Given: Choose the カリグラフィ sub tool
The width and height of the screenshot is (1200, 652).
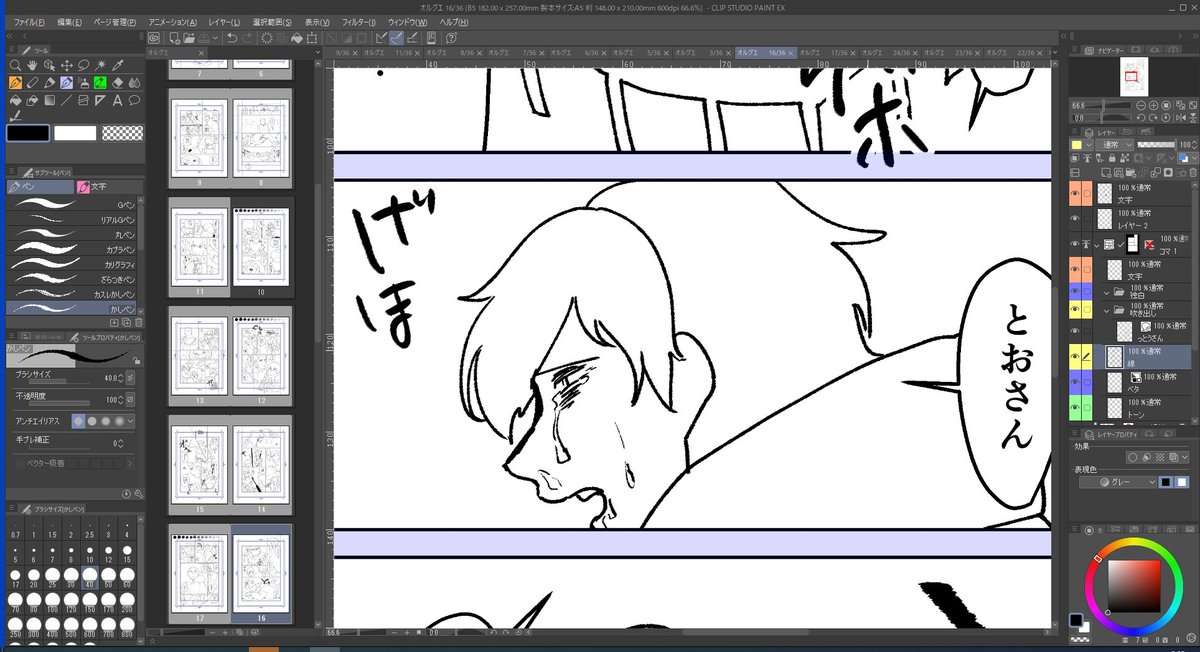Looking at the screenshot, I should click(x=71, y=264).
